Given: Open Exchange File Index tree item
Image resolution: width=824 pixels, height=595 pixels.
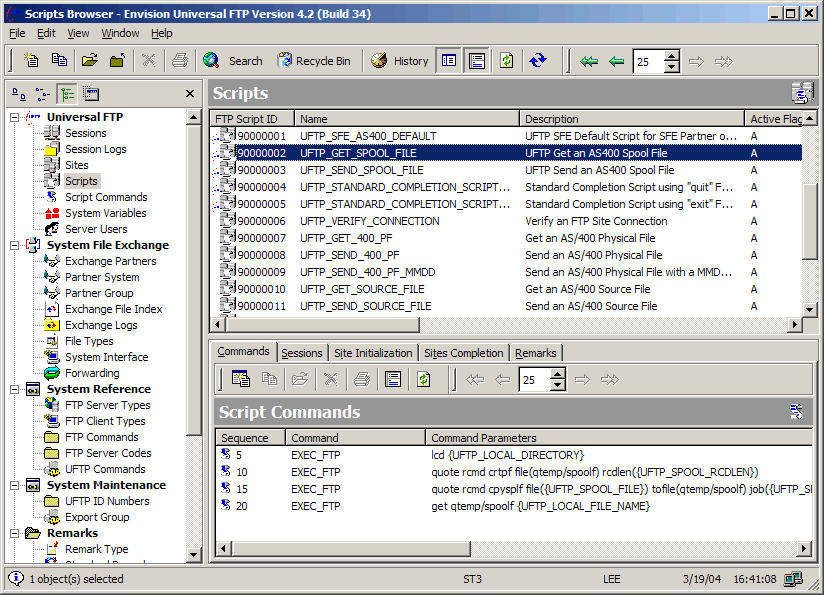Looking at the screenshot, I should pyautogui.click(x=114, y=309).
